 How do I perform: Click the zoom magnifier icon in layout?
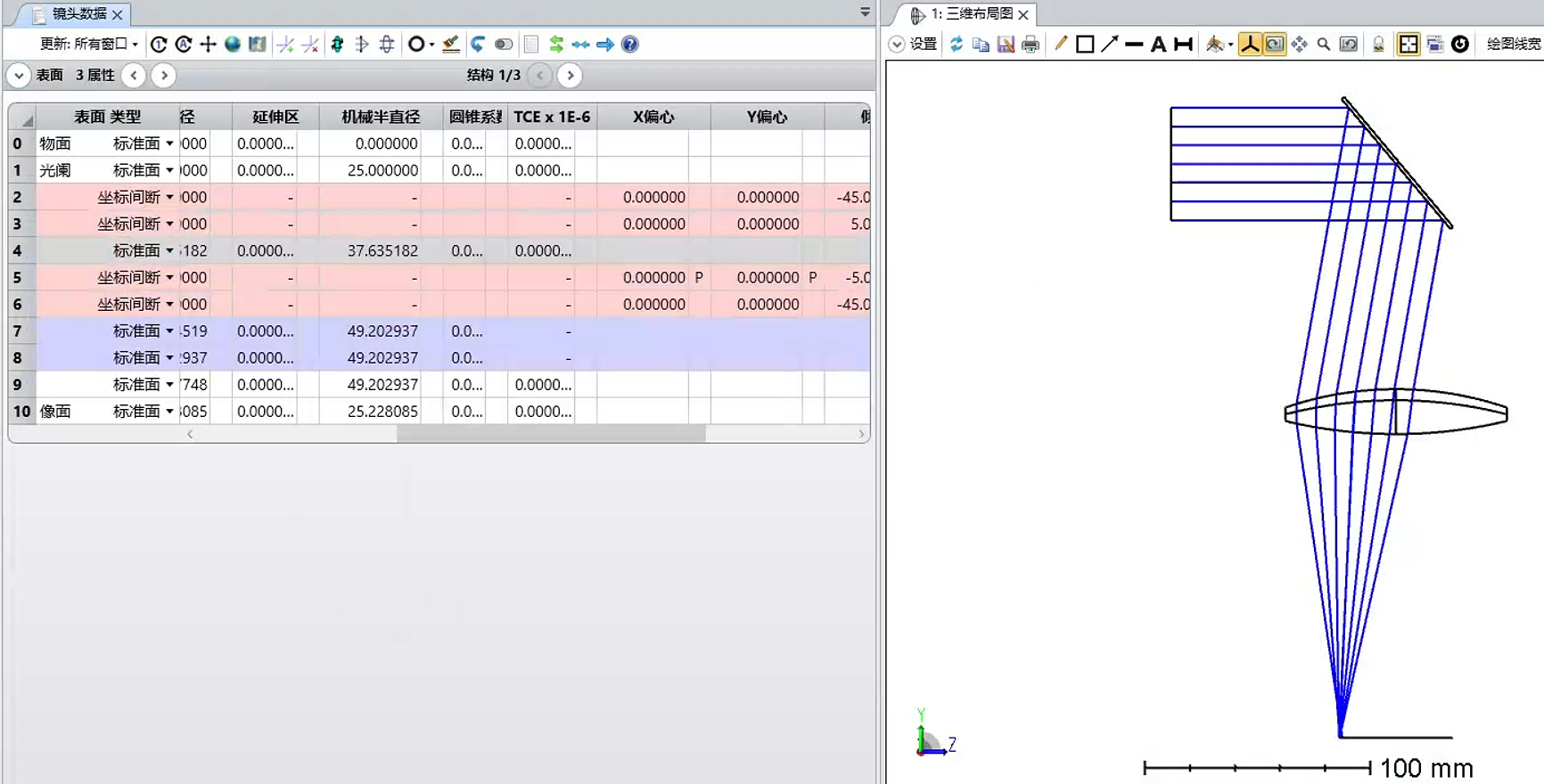click(x=1324, y=45)
